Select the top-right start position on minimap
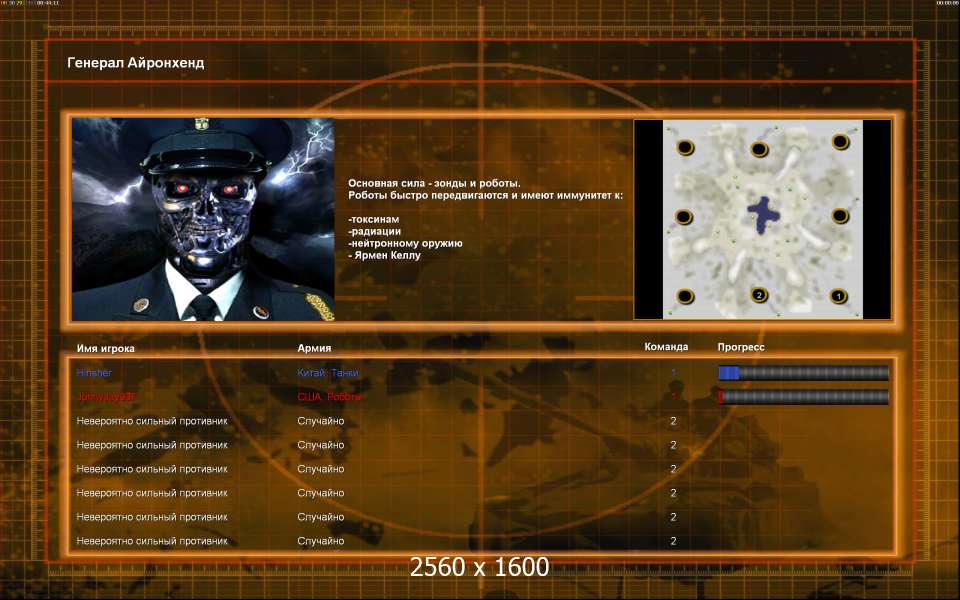The image size is (960, 600). [841, 142]
